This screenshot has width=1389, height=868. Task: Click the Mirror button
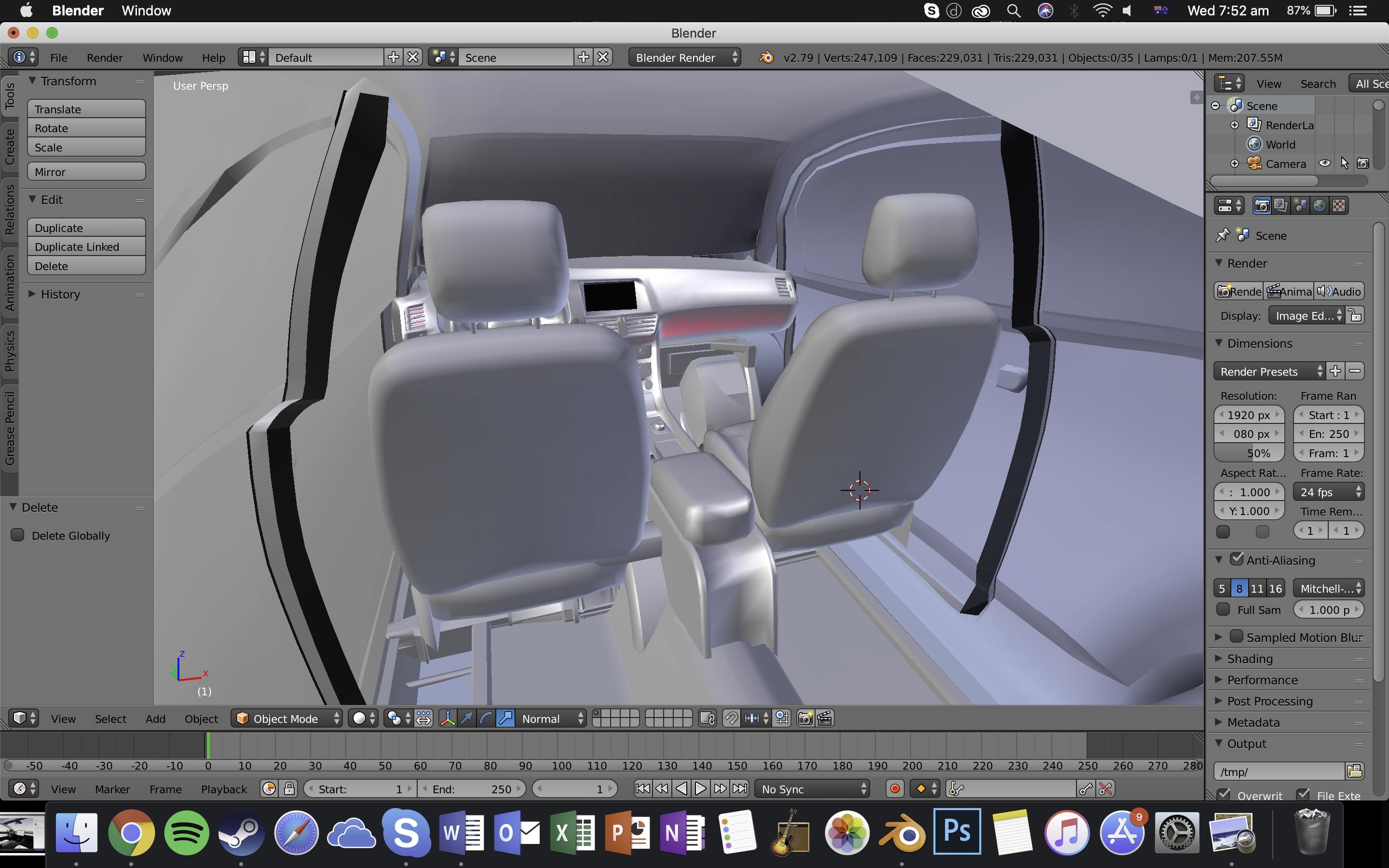point(86,172)
